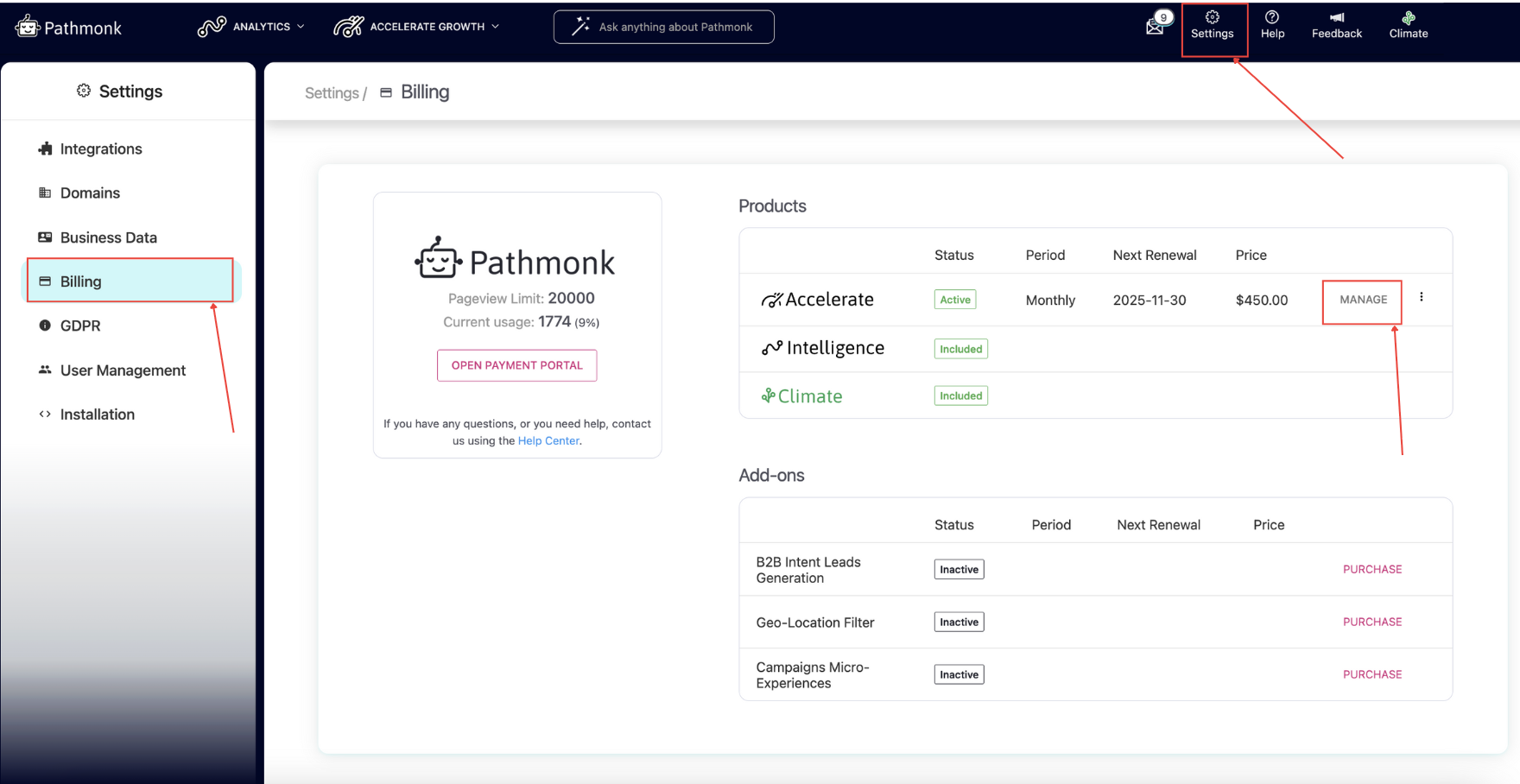Click the Settings gear icon in top bar

pos(1213,17)
